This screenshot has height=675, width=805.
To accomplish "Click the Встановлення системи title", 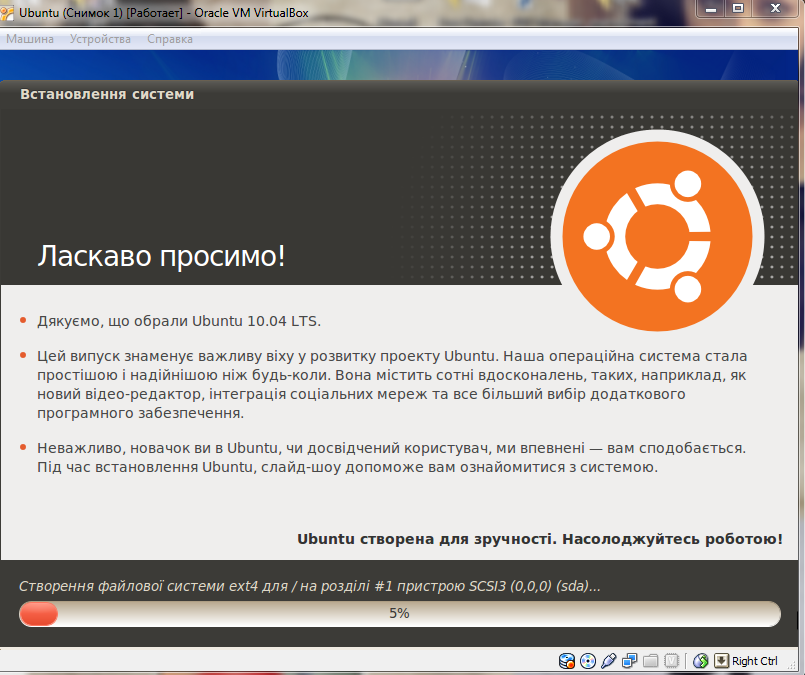I will (107, 94).
